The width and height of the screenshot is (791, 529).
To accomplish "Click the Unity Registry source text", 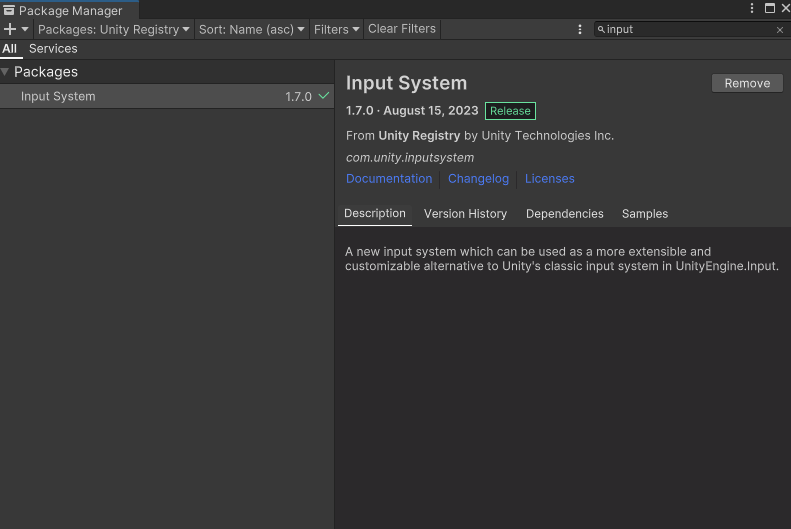I will coord(419,136).
